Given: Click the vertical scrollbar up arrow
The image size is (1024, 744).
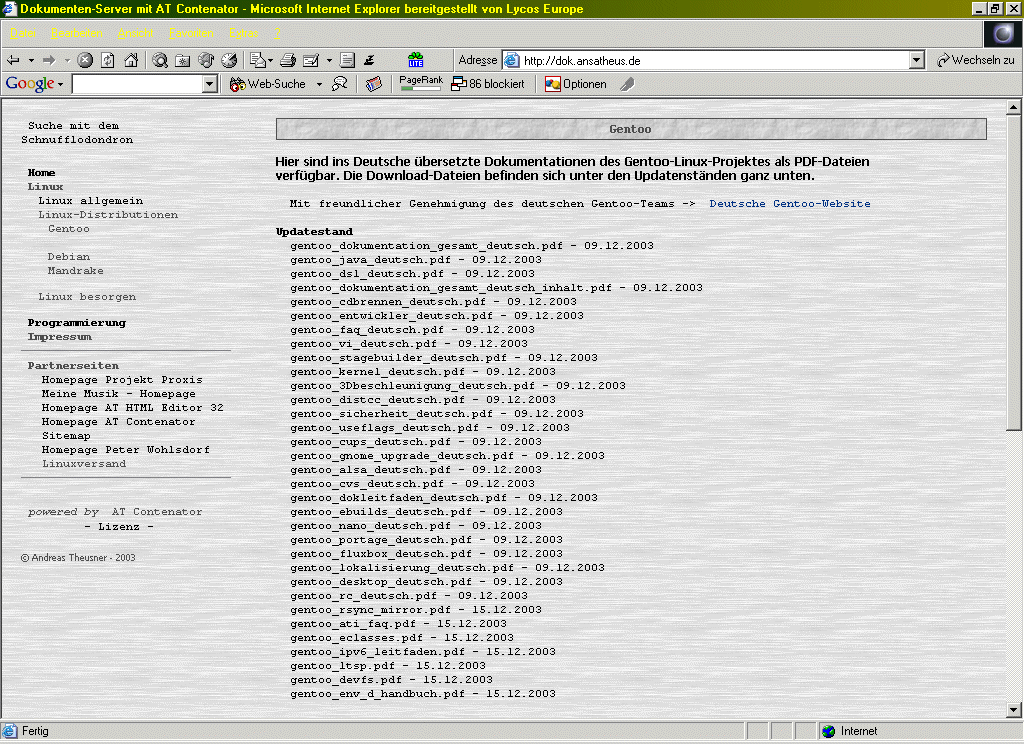Looking at the screenshot, I should [1014, 106].
